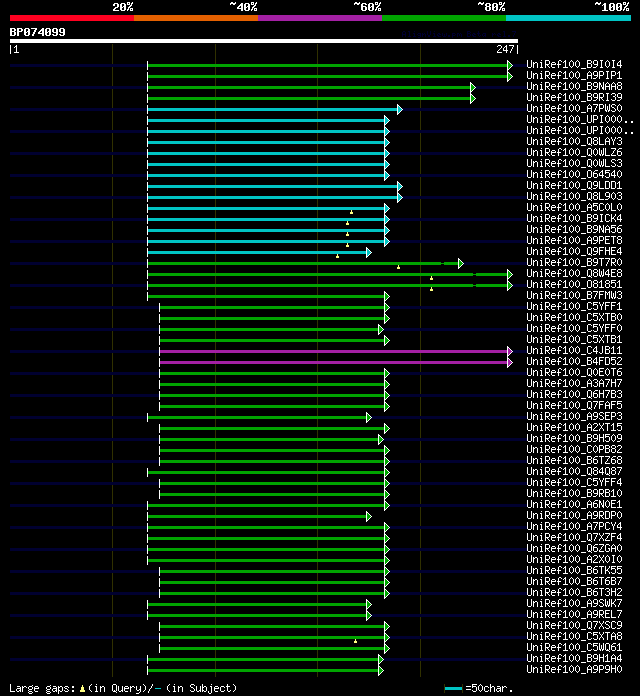The image size is (640, 696).
Task: Click the green alignment bar for UniRef100_B9T7R0
Action: (x=303, y=264)
